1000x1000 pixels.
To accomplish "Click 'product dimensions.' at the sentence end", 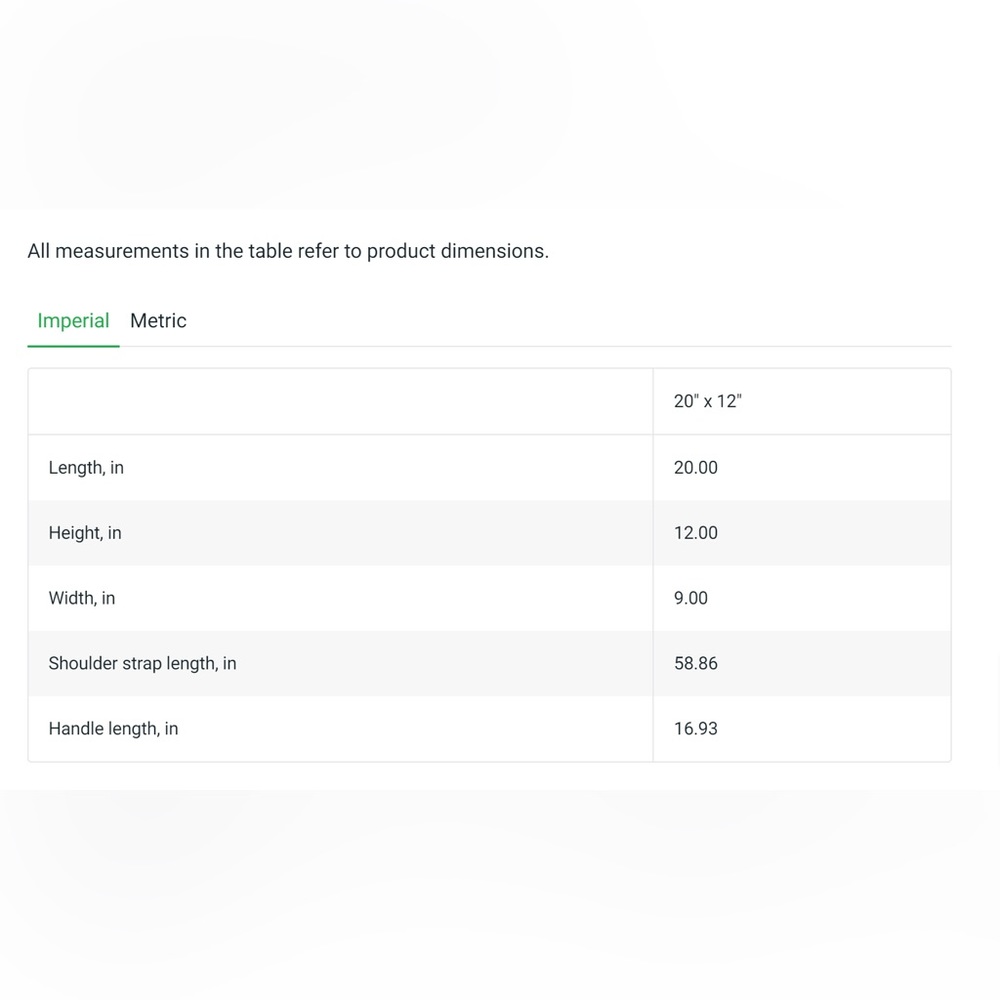I will (x=457, y=251).
